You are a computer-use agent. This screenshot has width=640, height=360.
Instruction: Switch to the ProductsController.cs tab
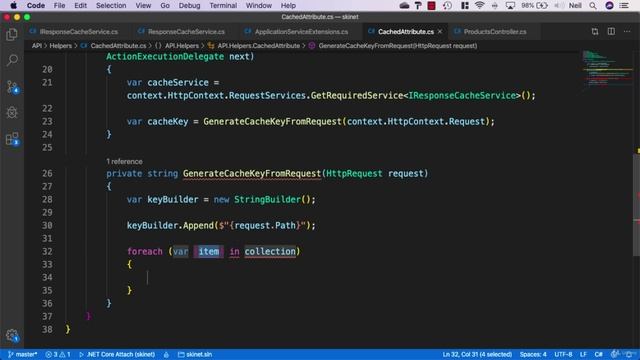pos(495,31)
